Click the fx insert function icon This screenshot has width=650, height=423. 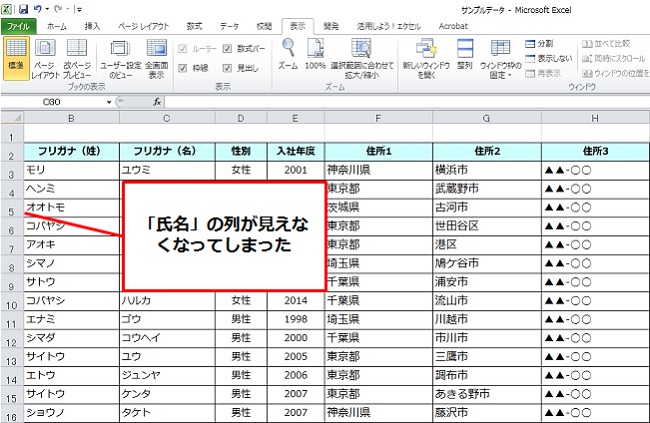pos(157,102)
